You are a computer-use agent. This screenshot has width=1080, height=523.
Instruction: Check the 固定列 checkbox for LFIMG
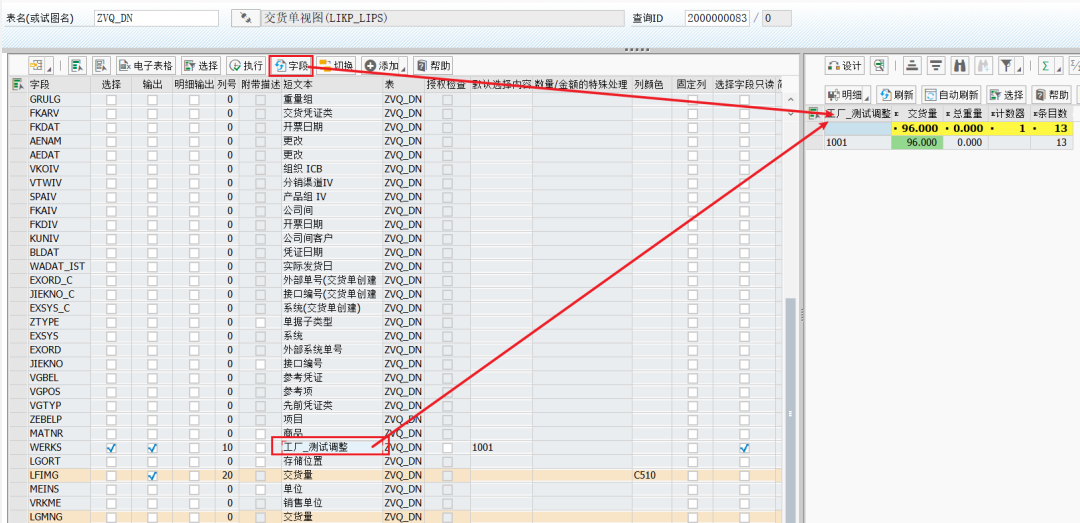[x=692, y=475]
